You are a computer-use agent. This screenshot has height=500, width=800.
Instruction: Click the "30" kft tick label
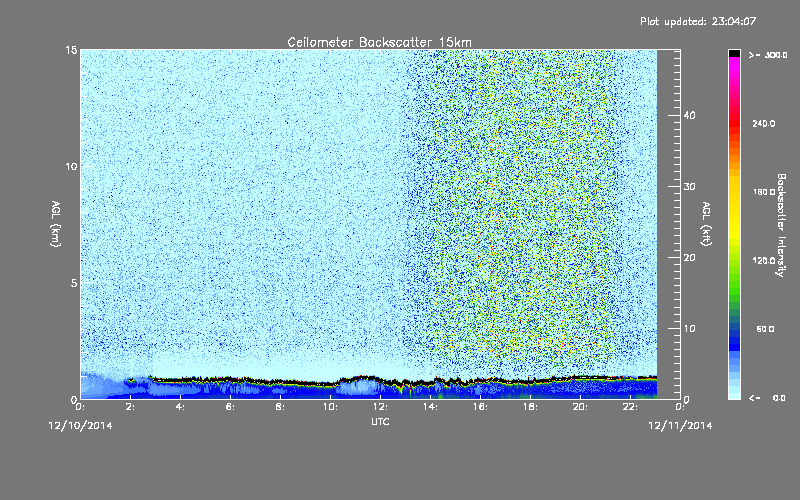pyautogui.click(x=689, y=187)
